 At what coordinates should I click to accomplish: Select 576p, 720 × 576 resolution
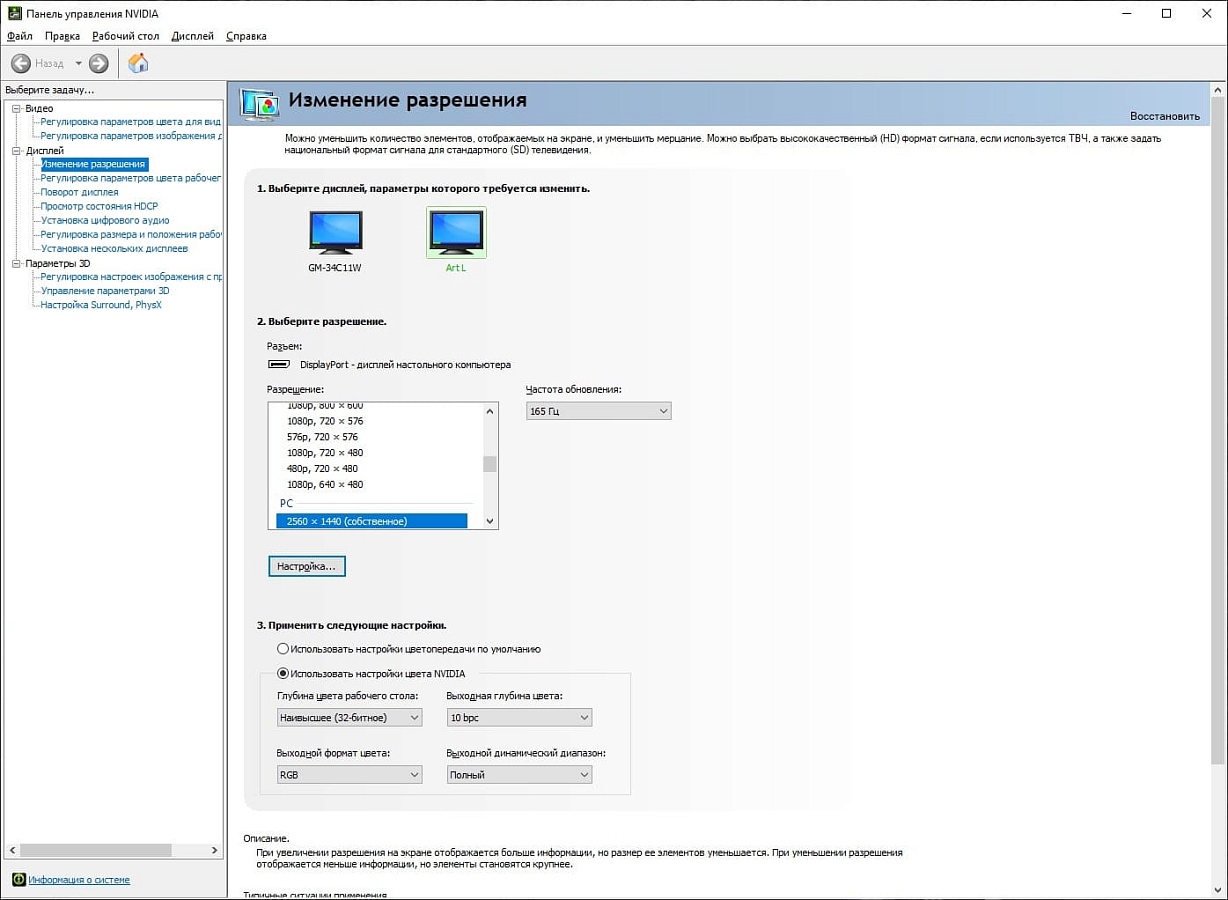coord(322,437)
